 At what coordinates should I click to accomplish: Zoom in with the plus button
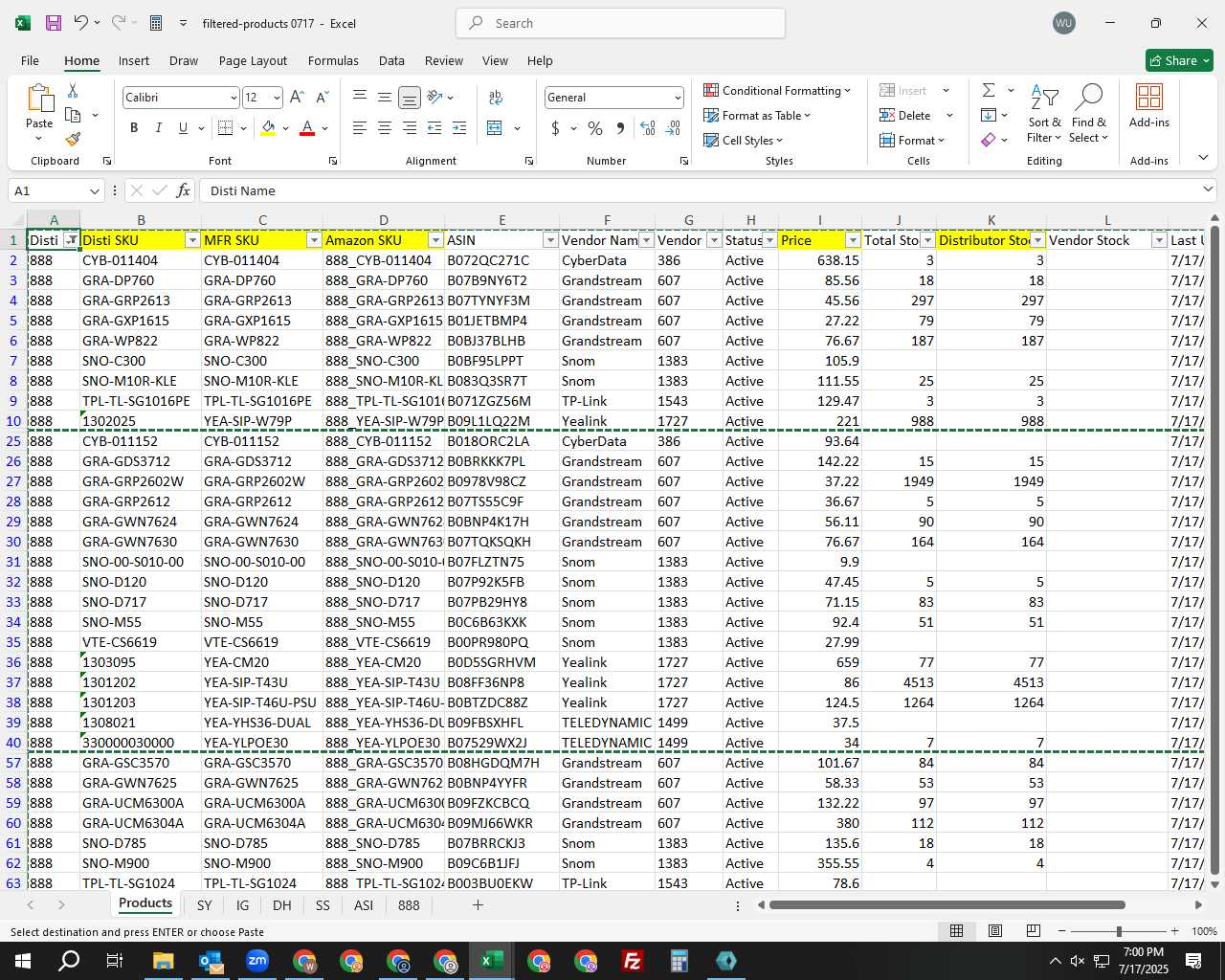click(1174, 931)
